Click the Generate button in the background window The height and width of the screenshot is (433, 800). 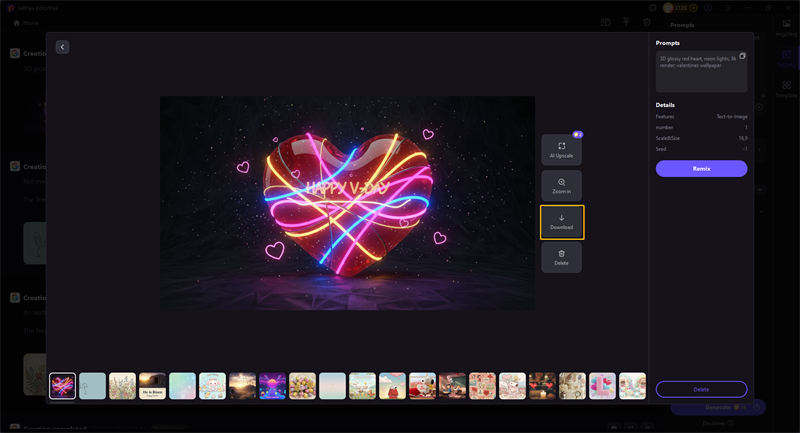pyautogui.click(x=718, y=407)
